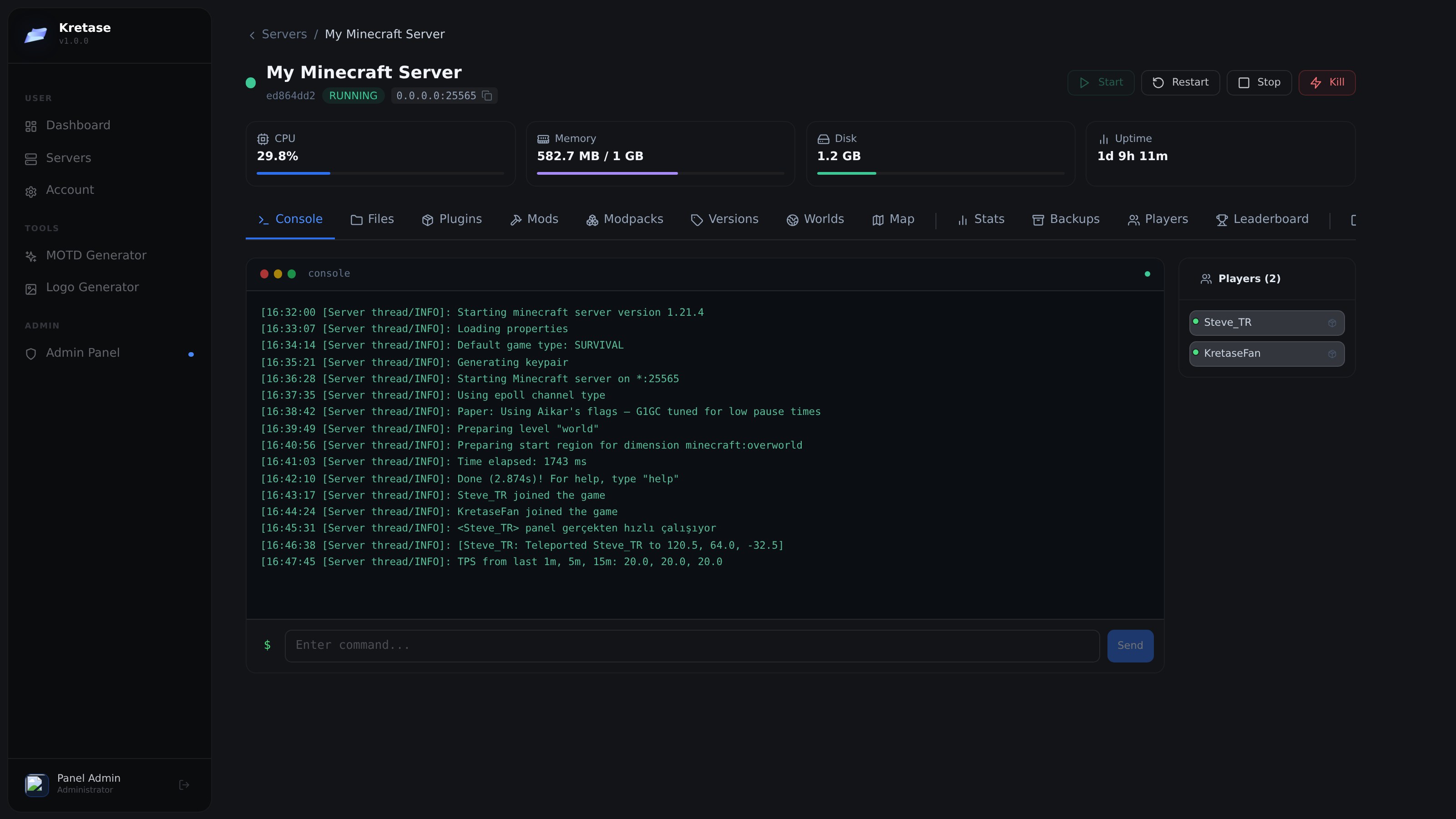Restart the Minecraft server
Screen dimensions: 1456x819
click(x=1180, y=82)
